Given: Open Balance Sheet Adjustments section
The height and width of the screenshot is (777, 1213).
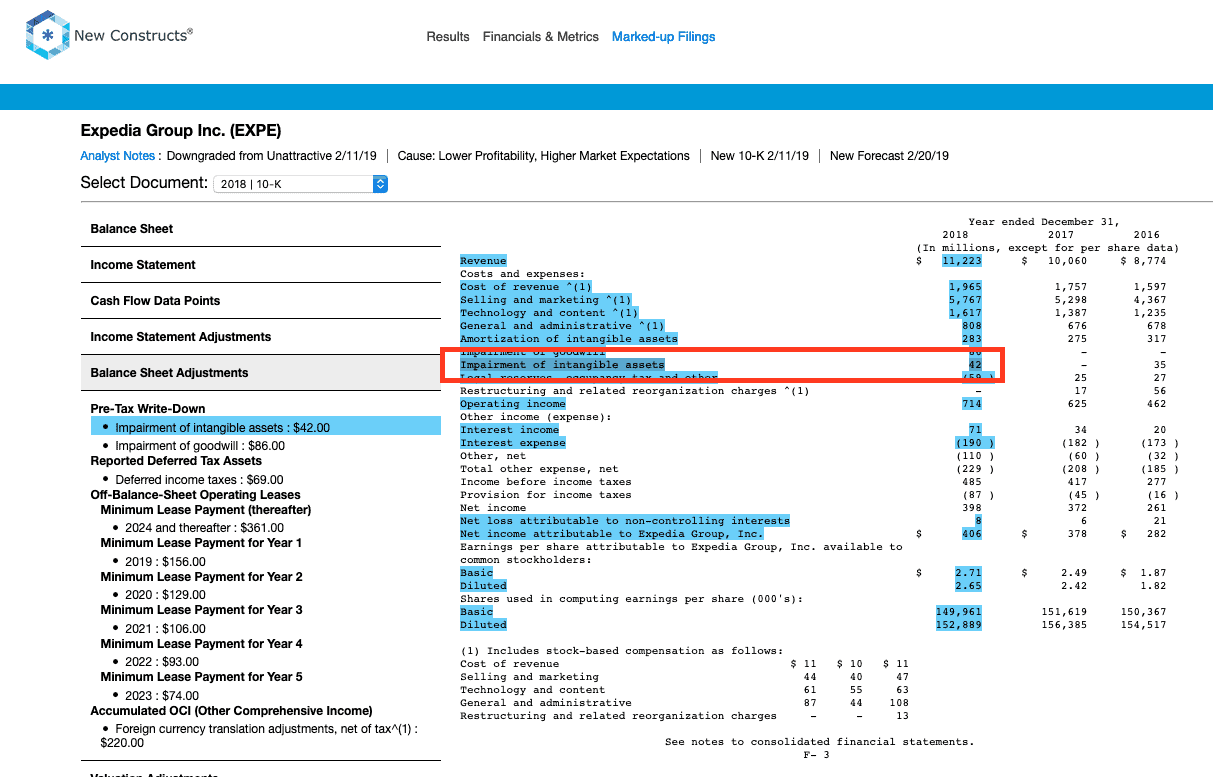Looking at the screenshot, I should [x=261, y=373].
